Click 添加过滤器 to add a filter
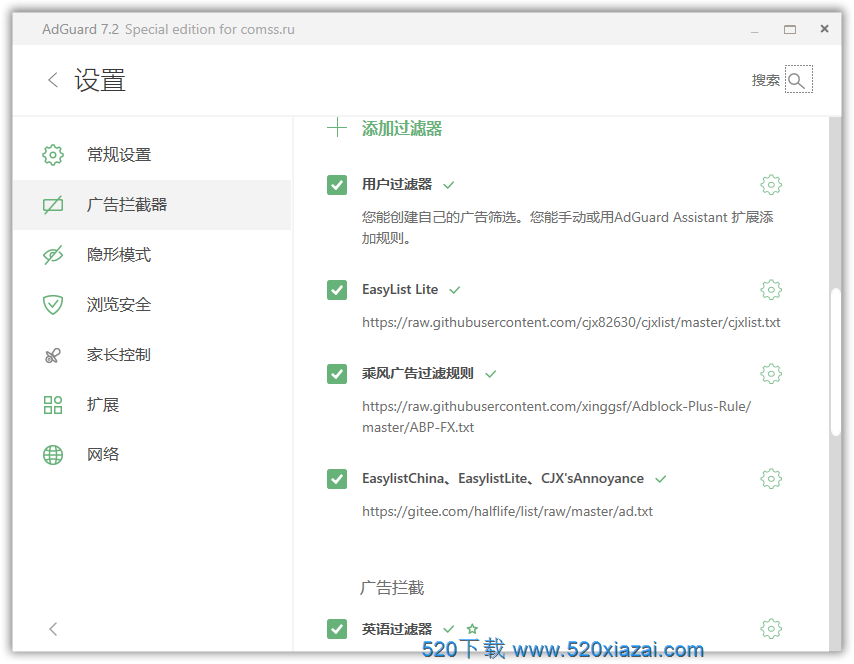 tap(402, 129)
